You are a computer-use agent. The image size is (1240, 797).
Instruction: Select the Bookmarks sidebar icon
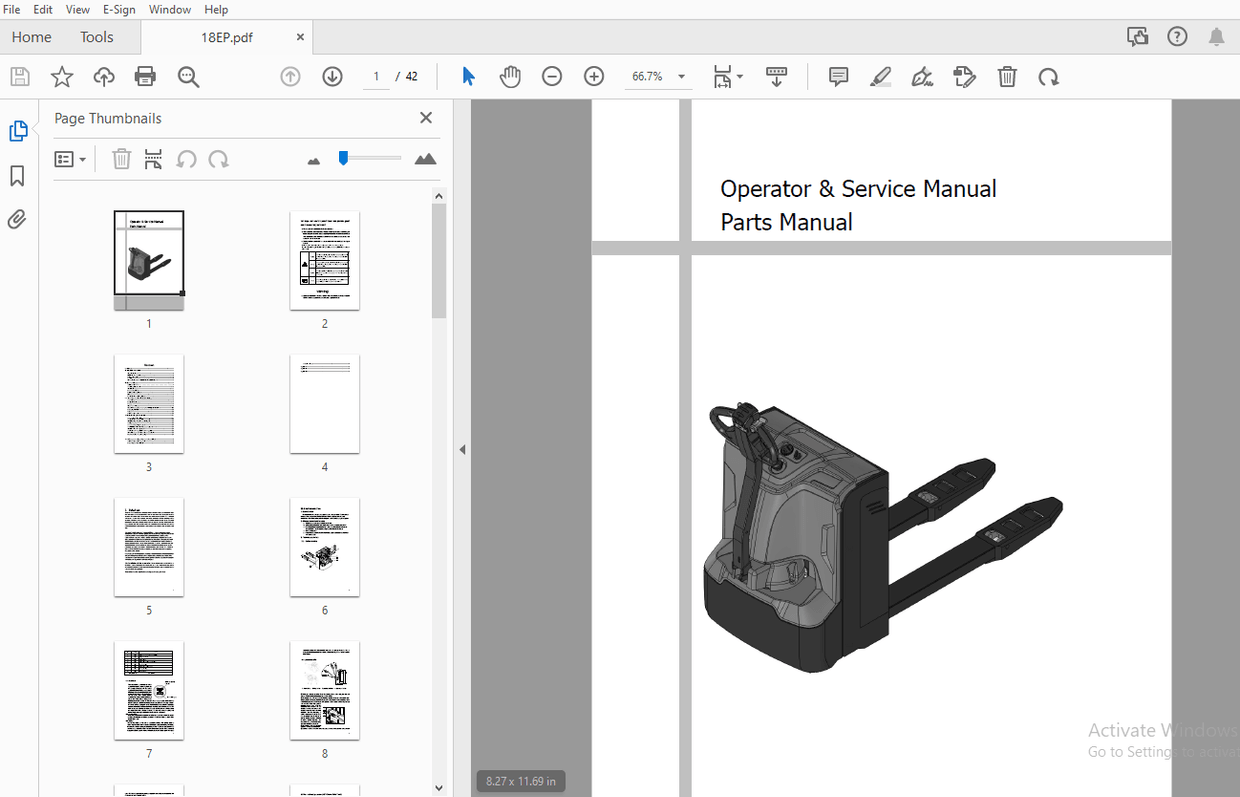point(16,175)
